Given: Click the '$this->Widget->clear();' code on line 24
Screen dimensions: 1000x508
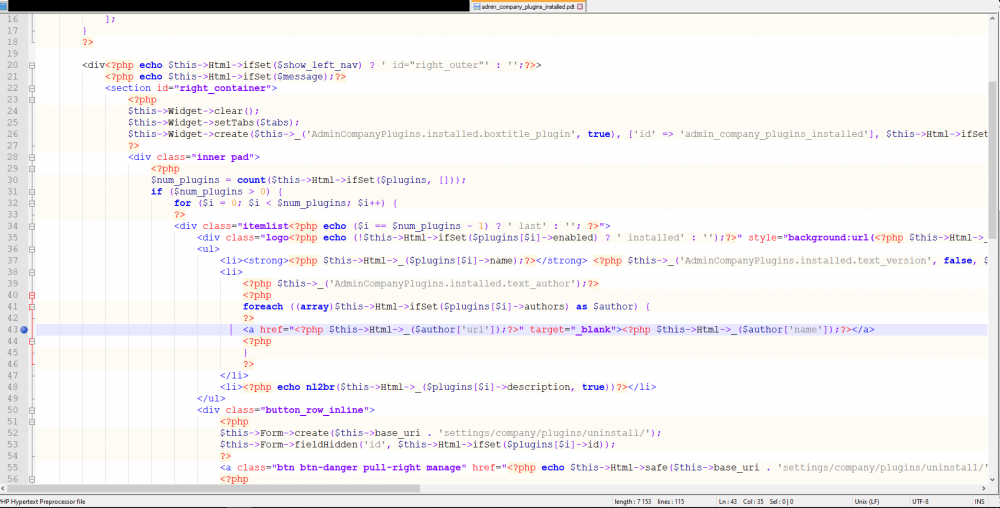Looking at the screenshot, I should click(x=194, y=111).
